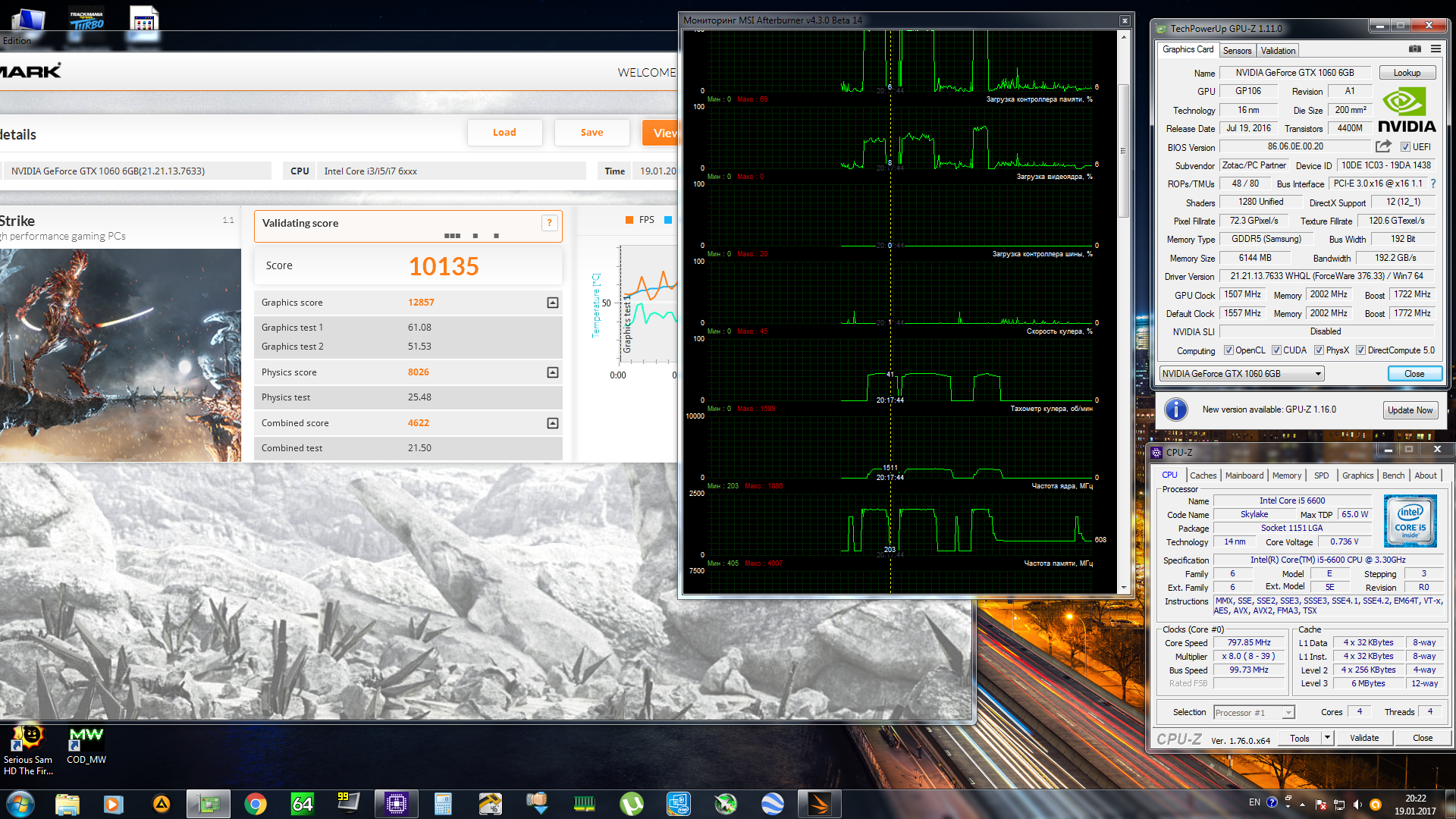Open the Caches tab in CPU-Z
Viewport: 1456px width, 819px height.
1203,475
